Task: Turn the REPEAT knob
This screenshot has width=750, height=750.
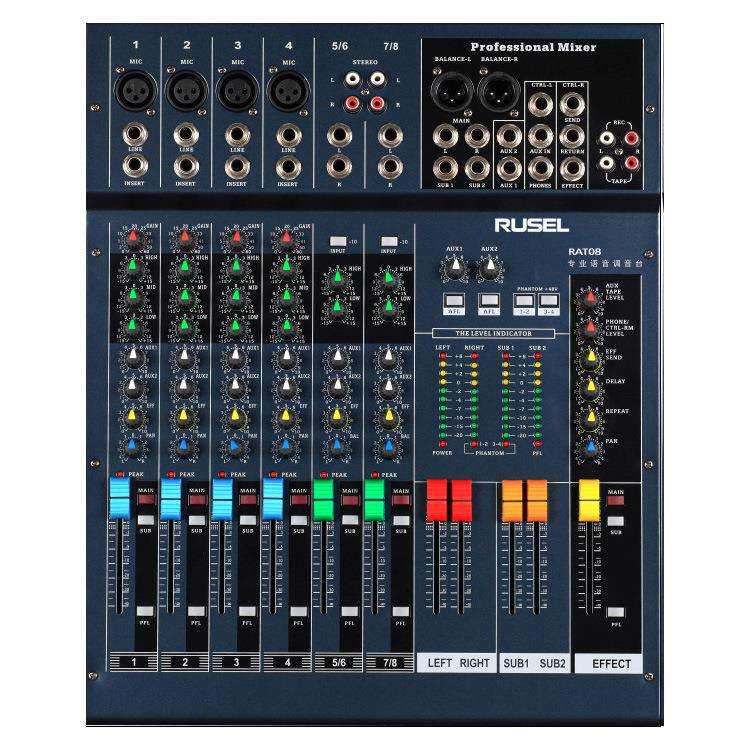Action: [591, 417]
